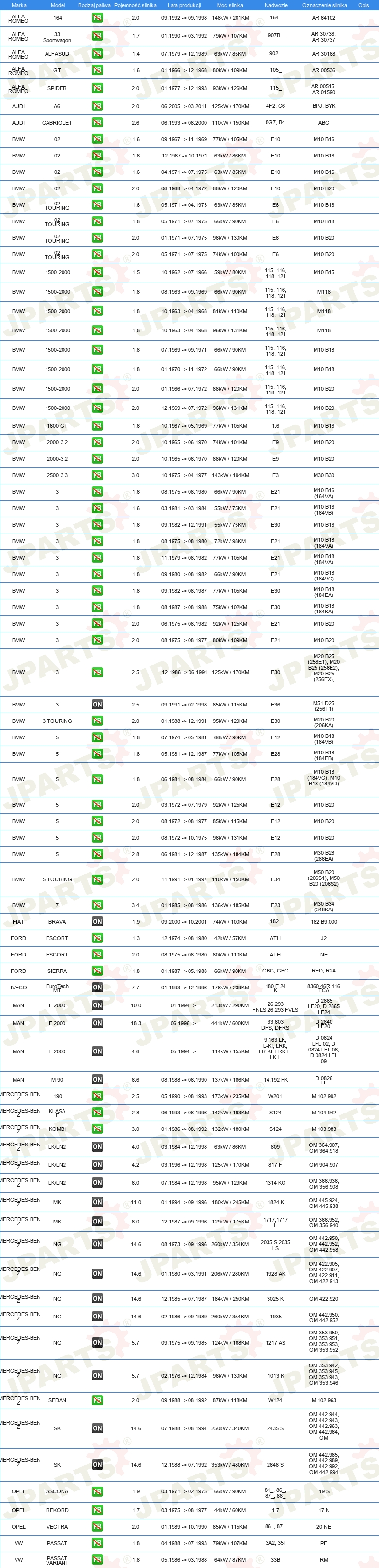Click power value 353kW / 480KM
Image resolution: width=379 pixels, height=1568 pixels.
pyautogui.click(x=230, y=1464)
